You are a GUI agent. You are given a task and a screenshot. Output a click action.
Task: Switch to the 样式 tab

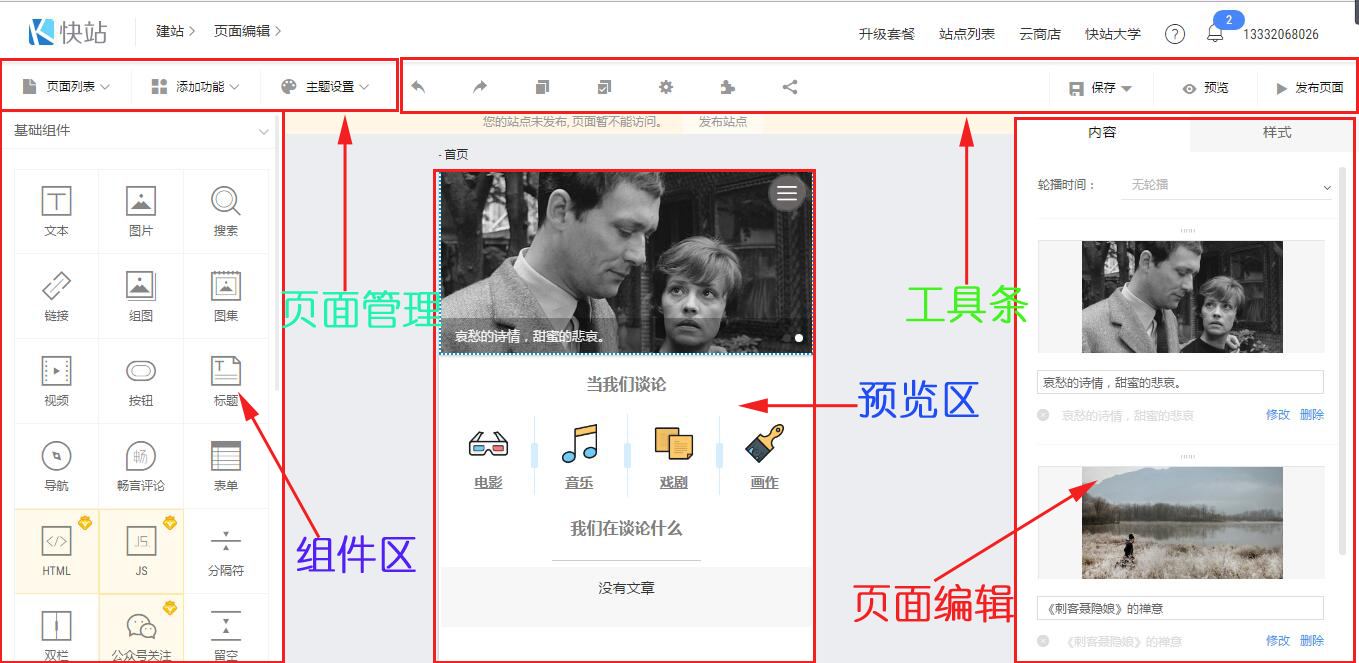tap(1277, 133)
